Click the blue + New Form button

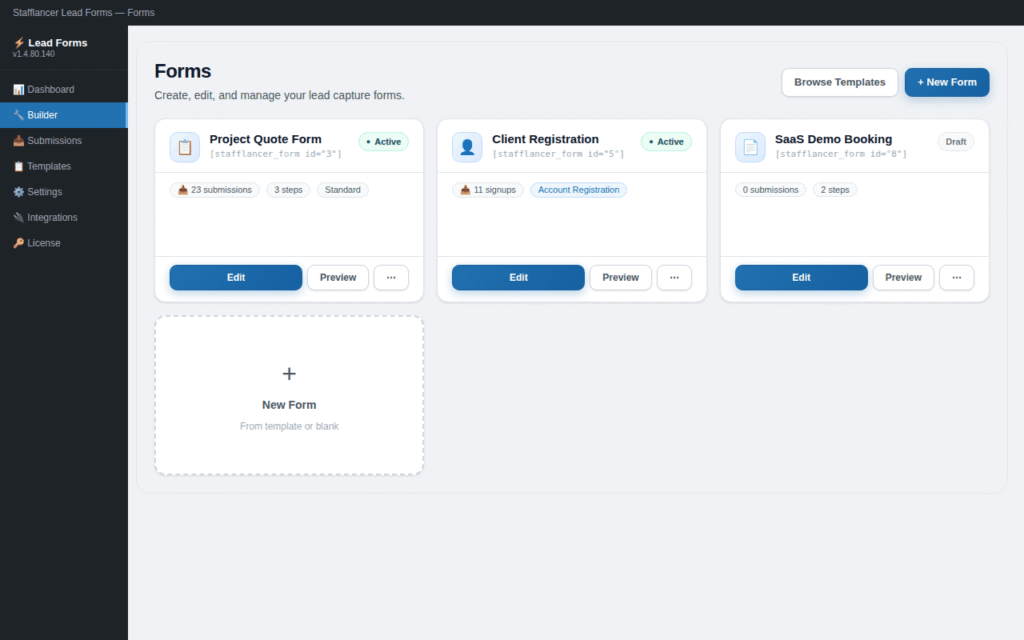point(947,82)
